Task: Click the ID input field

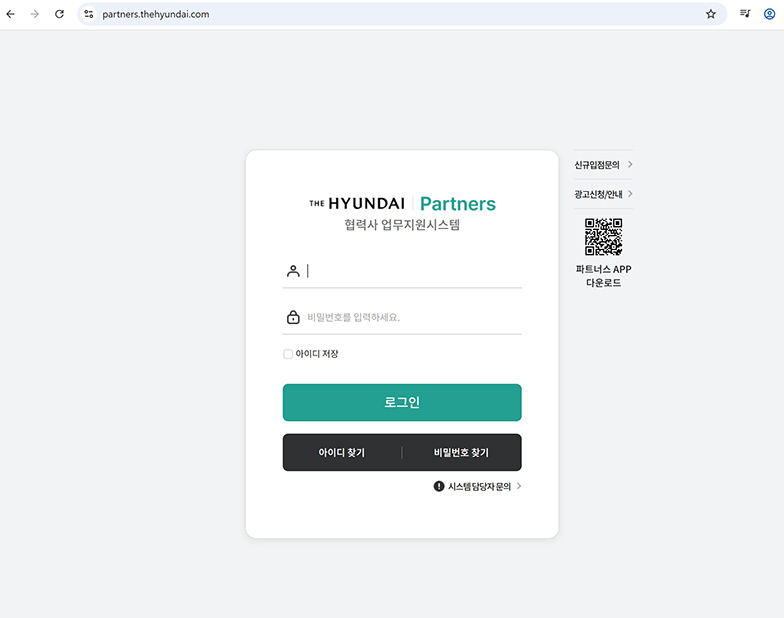Action: pos(412,271)
